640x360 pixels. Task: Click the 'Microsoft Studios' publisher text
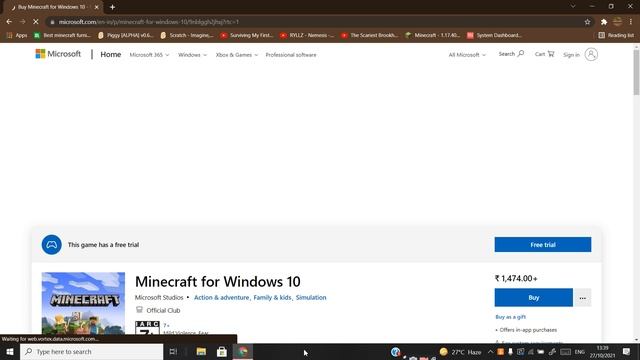(159, 298)
